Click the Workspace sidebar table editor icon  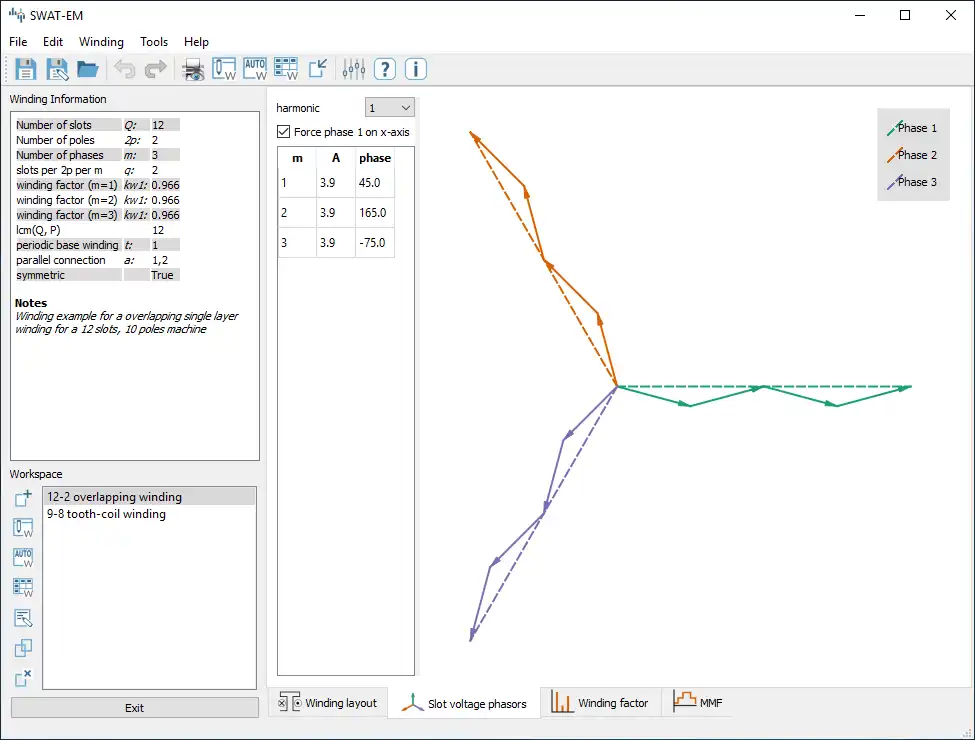pos(23,588)
